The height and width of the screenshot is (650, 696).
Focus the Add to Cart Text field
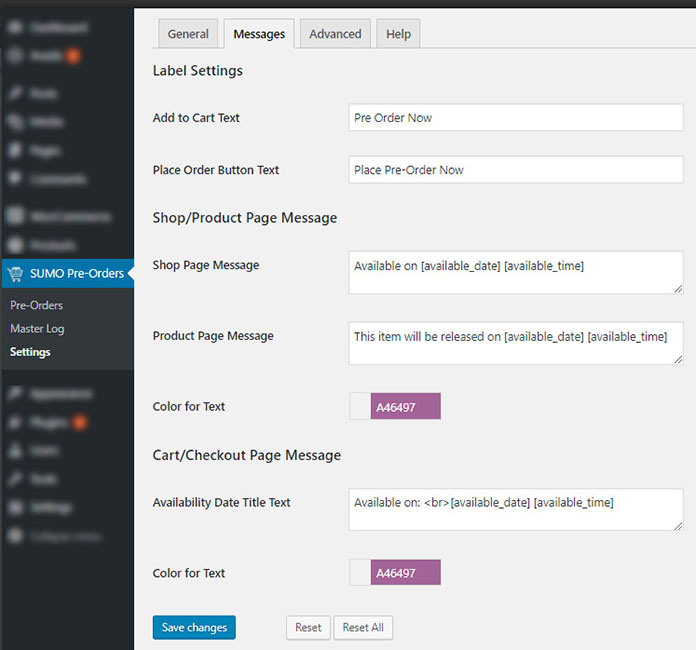pyautogui.click(x=515, y=118)
